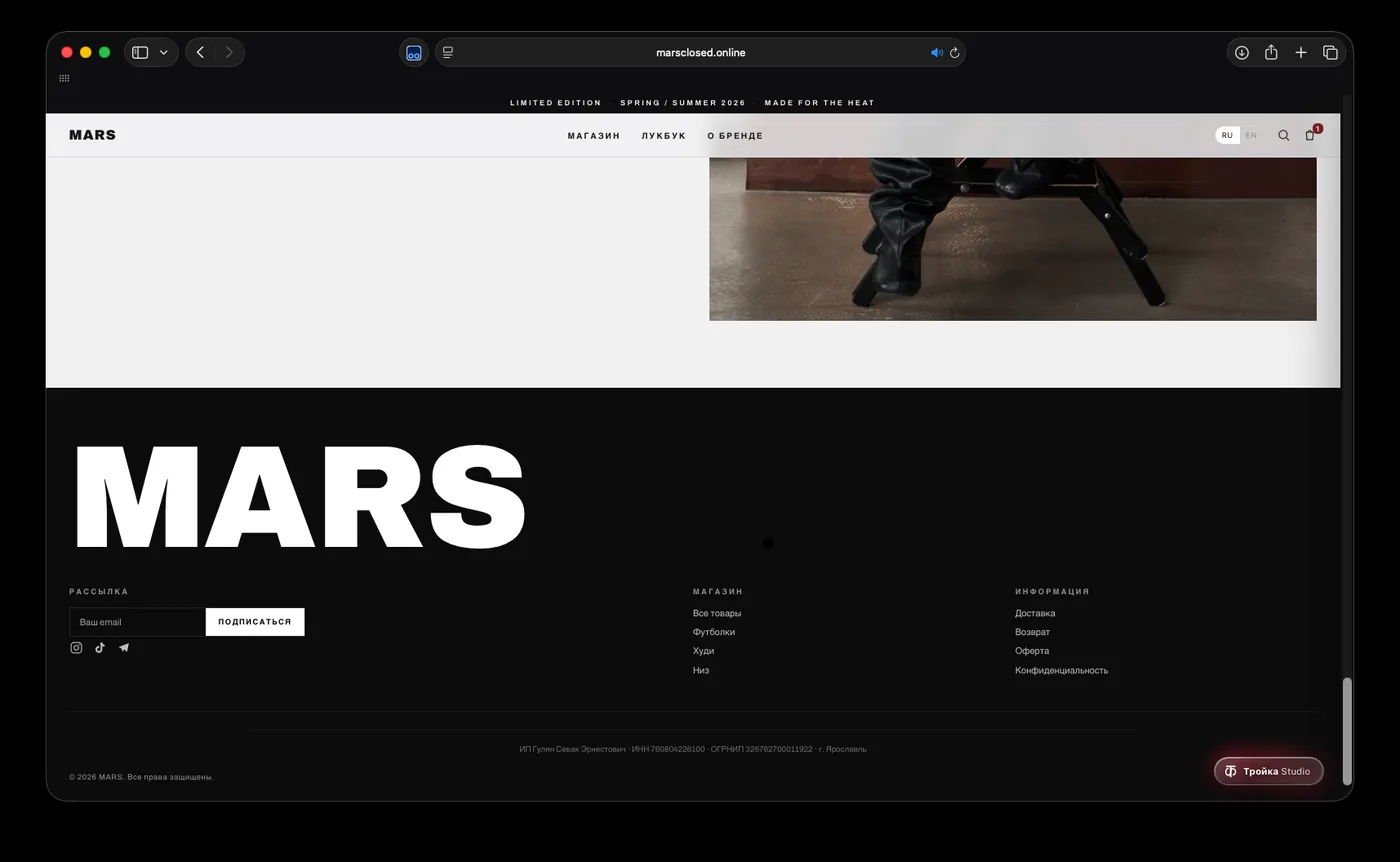Go forward to the next page
The width and height of the screenshot is (1400, 862).
click(229, 52)
